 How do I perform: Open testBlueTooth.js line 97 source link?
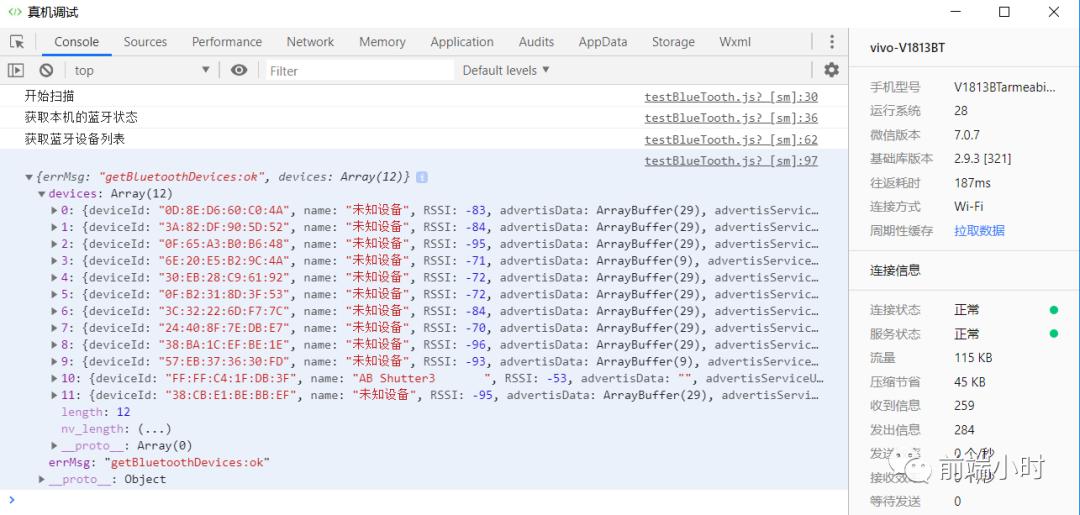[x=730, y=160]
